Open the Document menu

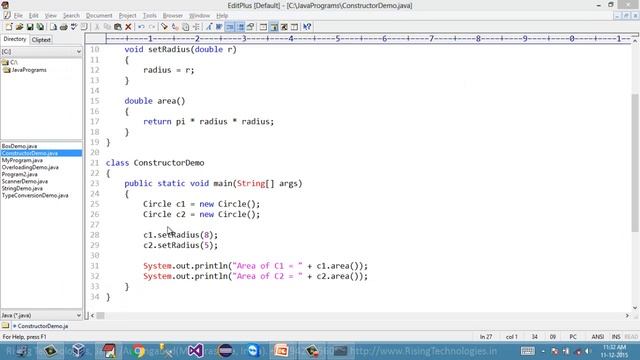pos(99,16)
